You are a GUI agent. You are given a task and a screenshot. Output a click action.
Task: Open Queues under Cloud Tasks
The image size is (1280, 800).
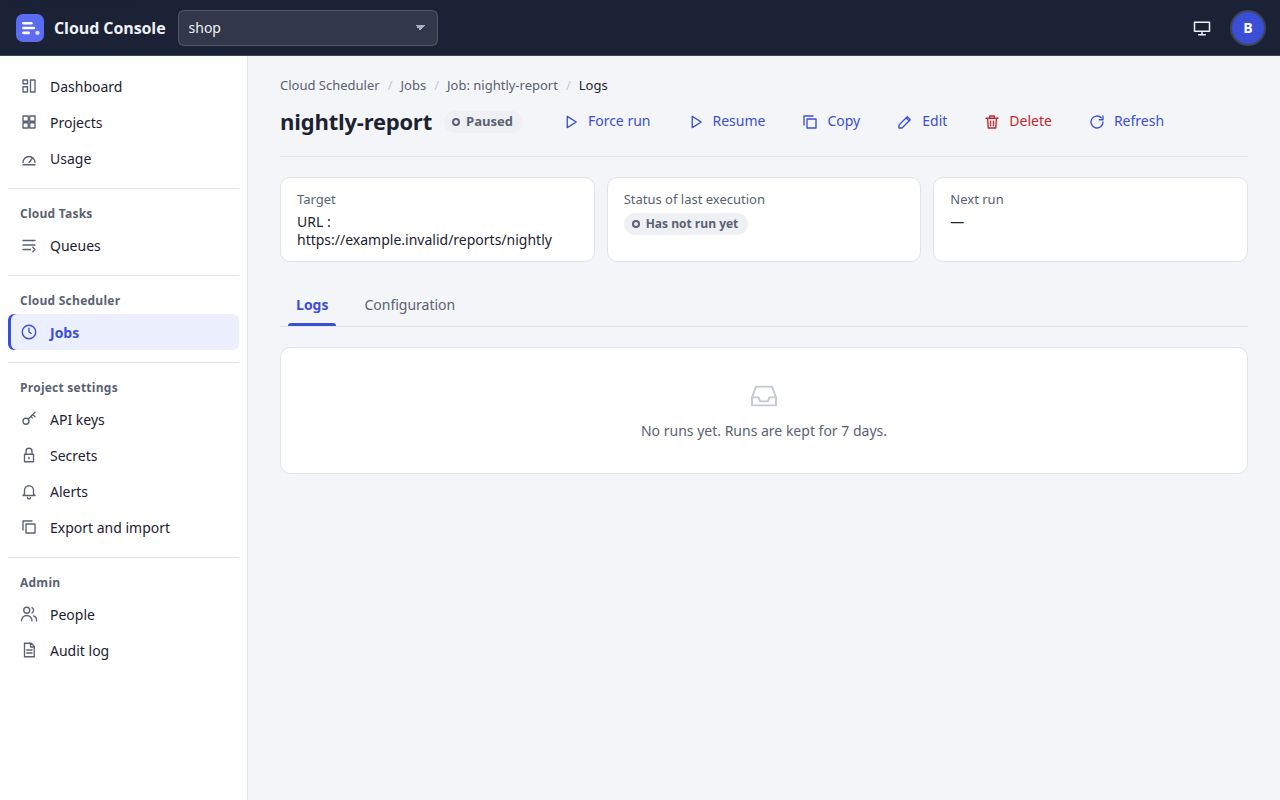[123, 246]
